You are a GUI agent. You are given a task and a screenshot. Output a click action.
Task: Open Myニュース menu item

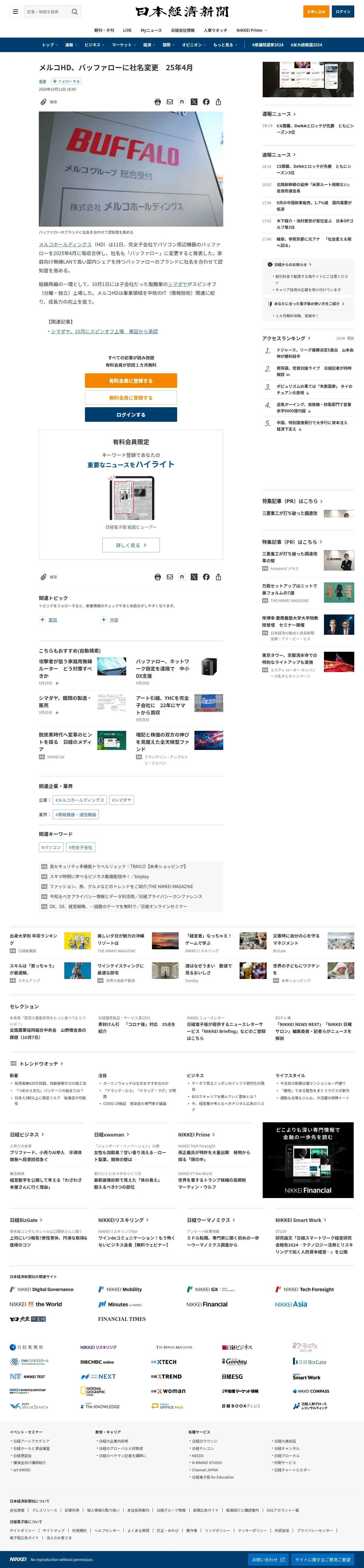pos(151,30)
